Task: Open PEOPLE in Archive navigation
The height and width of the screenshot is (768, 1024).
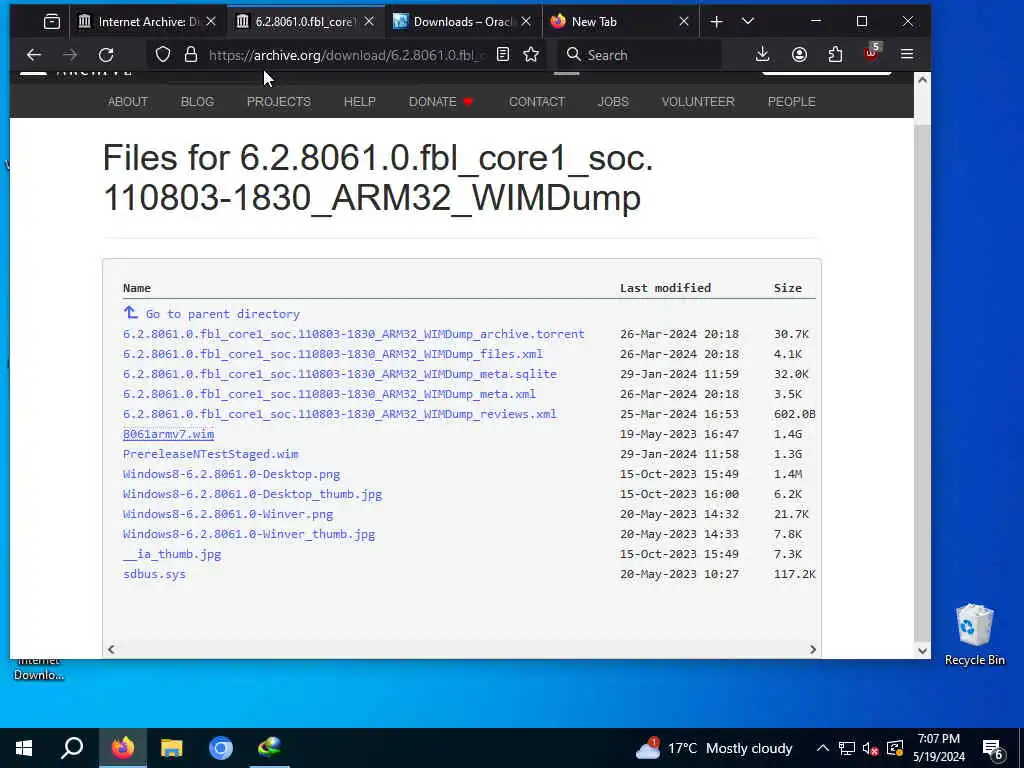Action: [x=792, y=102]
